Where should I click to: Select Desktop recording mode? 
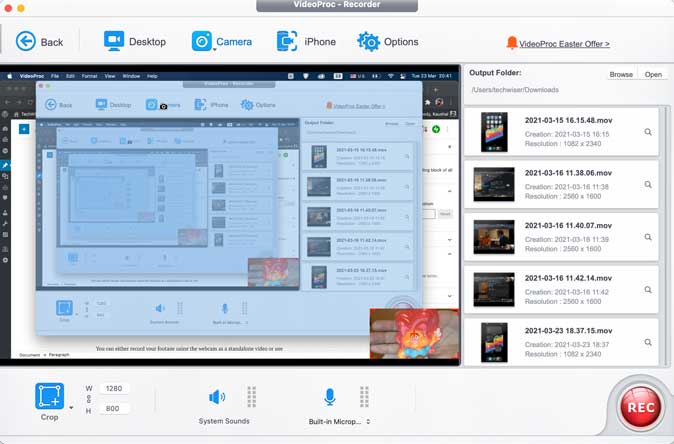tap(135, 42)
